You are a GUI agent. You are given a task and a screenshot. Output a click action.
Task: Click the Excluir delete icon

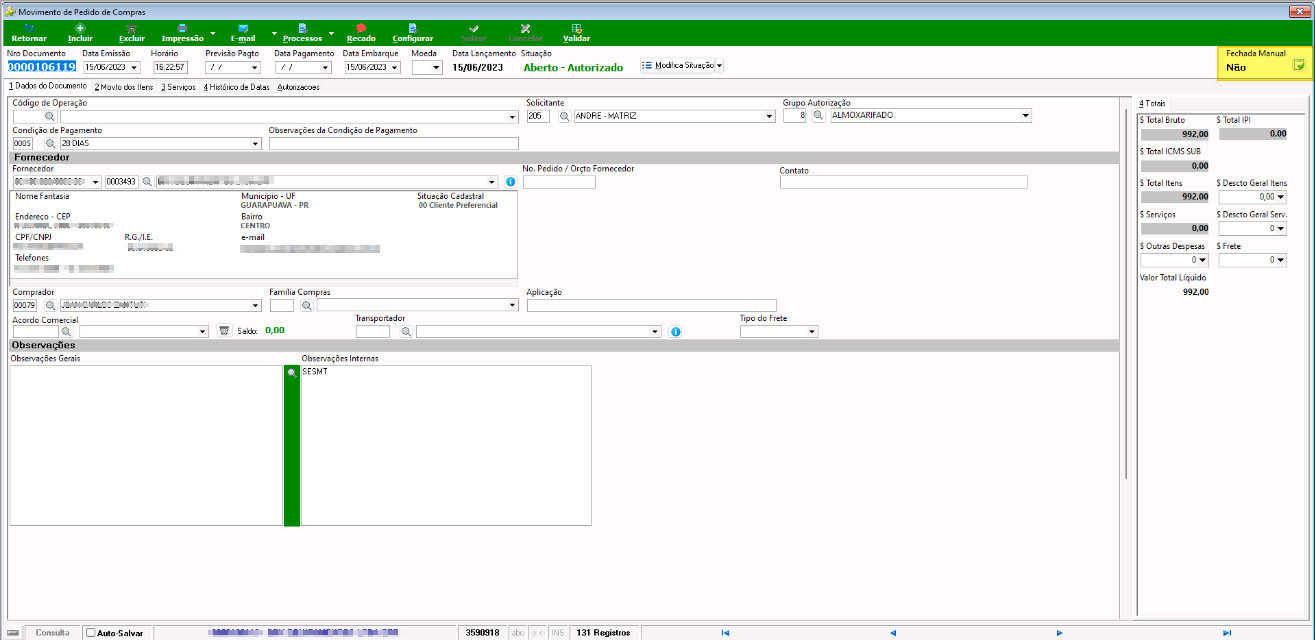[131, 33]
